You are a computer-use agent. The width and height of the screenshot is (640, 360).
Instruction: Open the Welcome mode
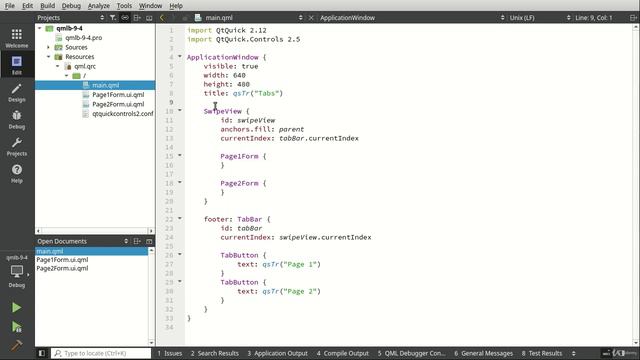click(x=17, y=38)
